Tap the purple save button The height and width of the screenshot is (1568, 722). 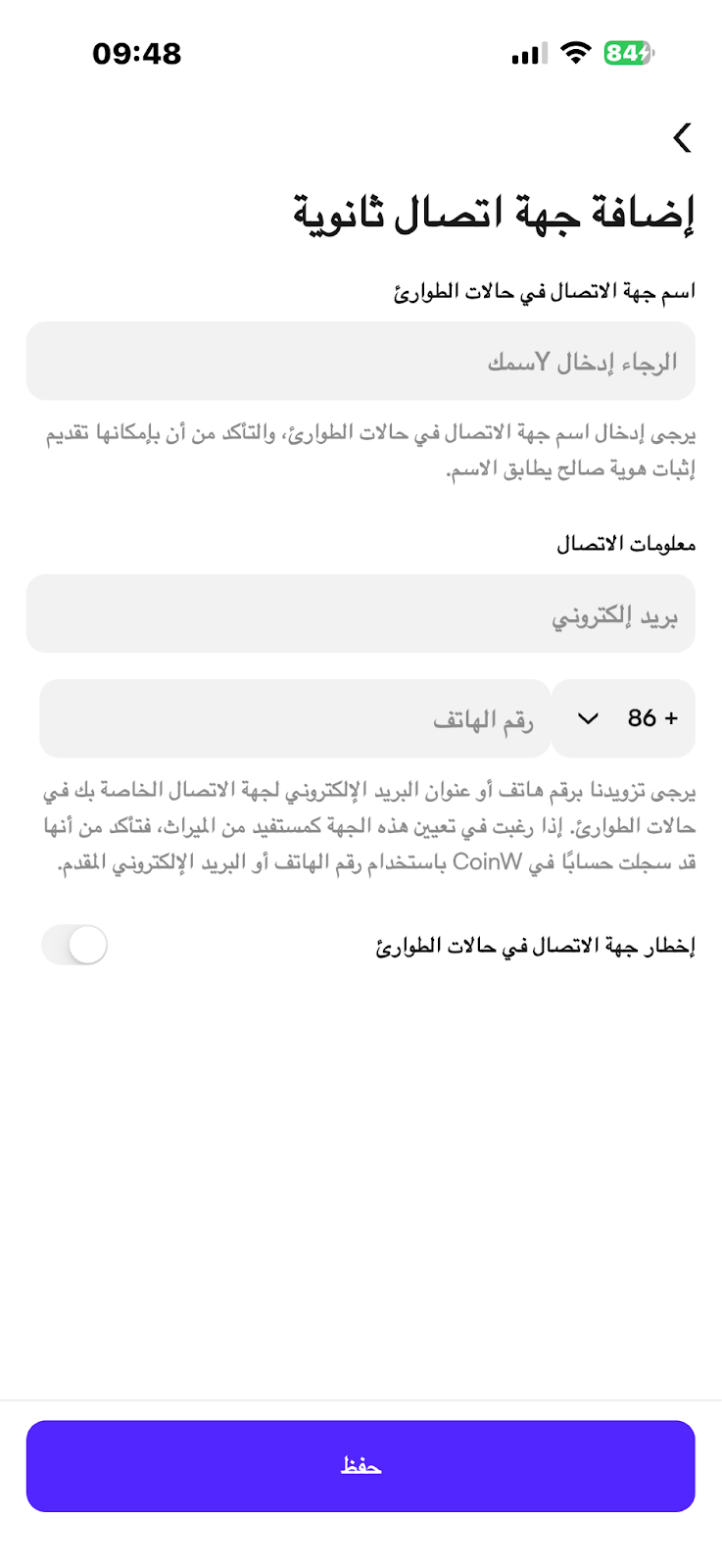(x=361, y=1466)
